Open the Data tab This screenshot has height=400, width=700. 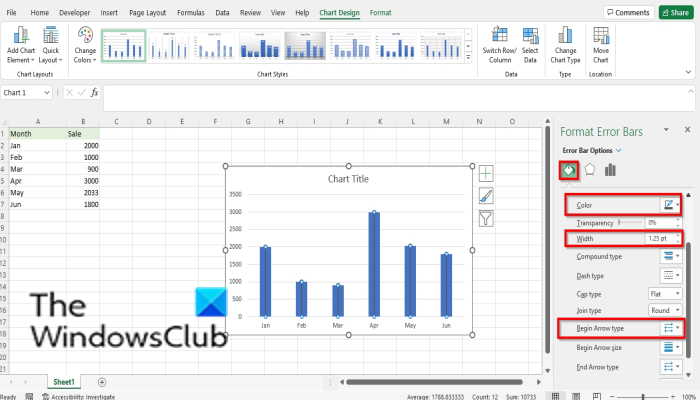222,12
